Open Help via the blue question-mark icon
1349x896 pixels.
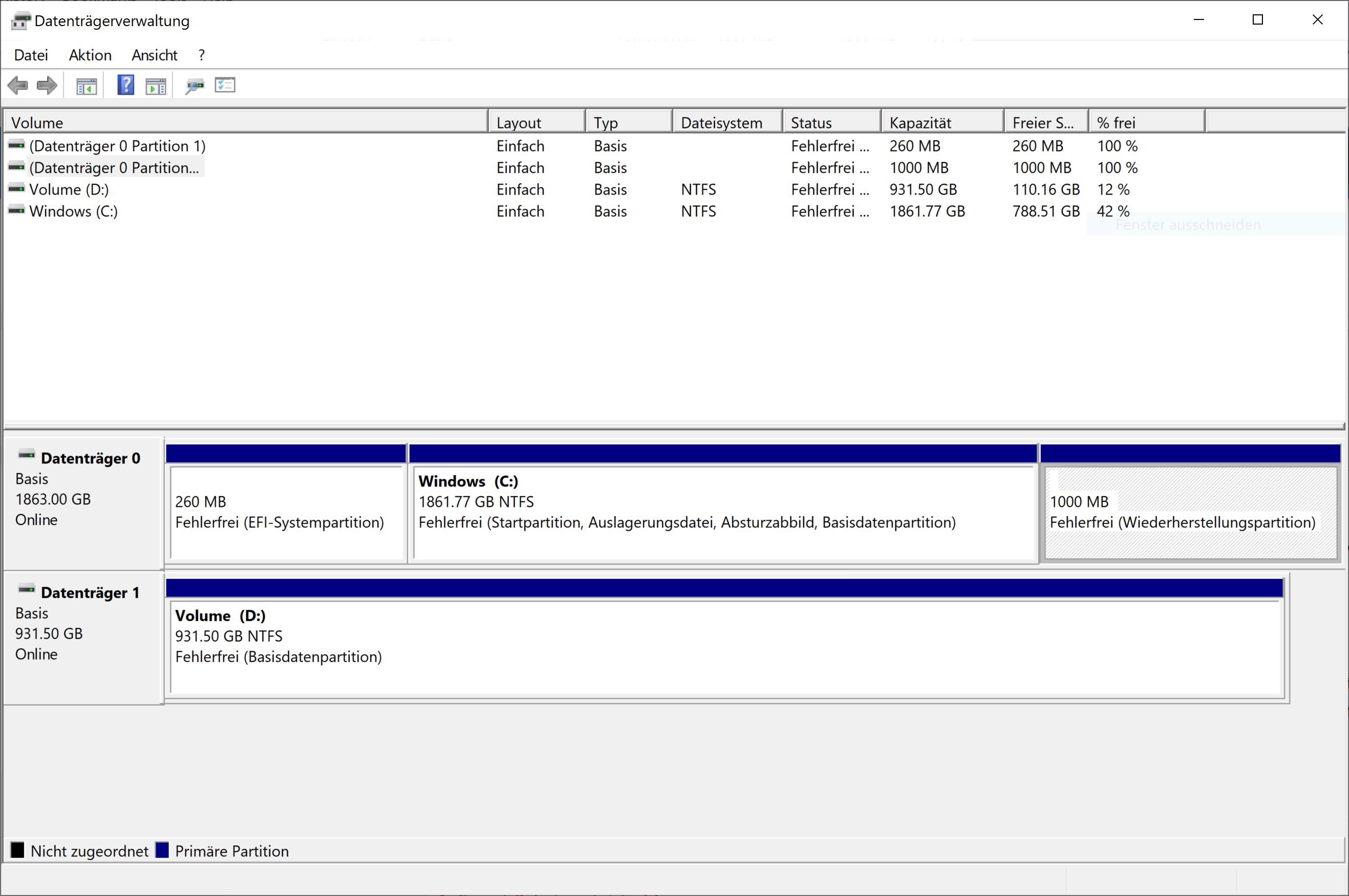click(x=126, y=85)
